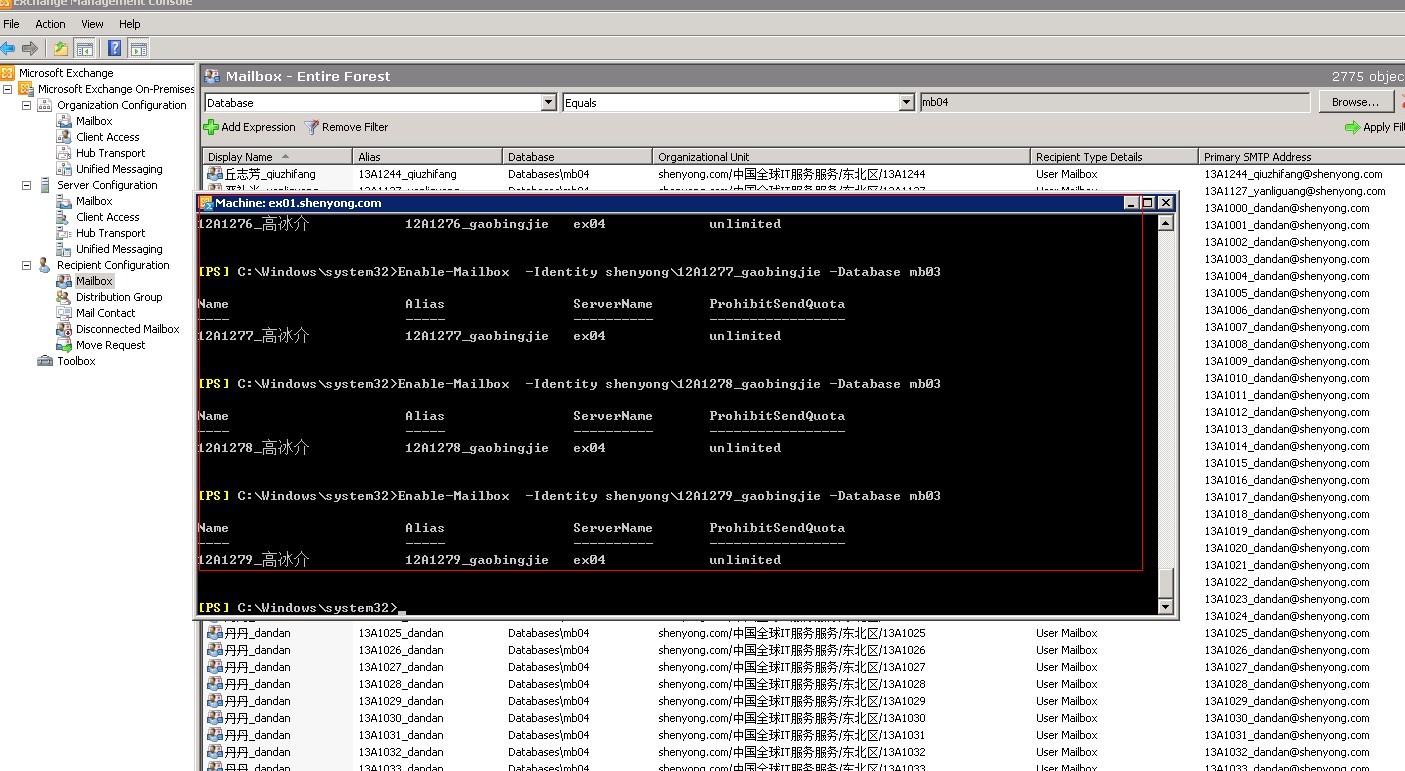Click the Distribution Group icon
1405x771 pixels.
click(64, 297)
